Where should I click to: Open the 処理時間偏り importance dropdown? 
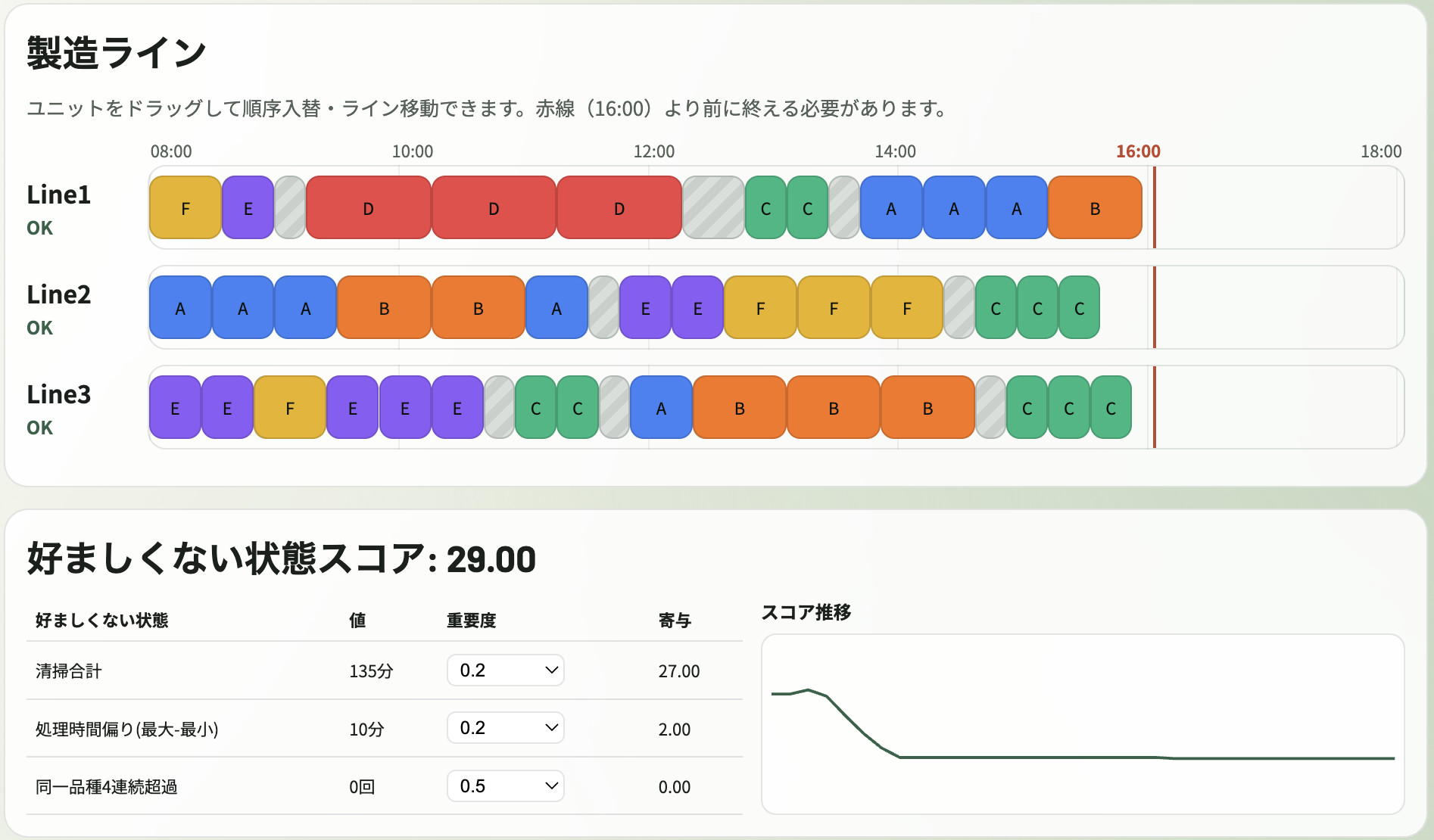[505, 728]
